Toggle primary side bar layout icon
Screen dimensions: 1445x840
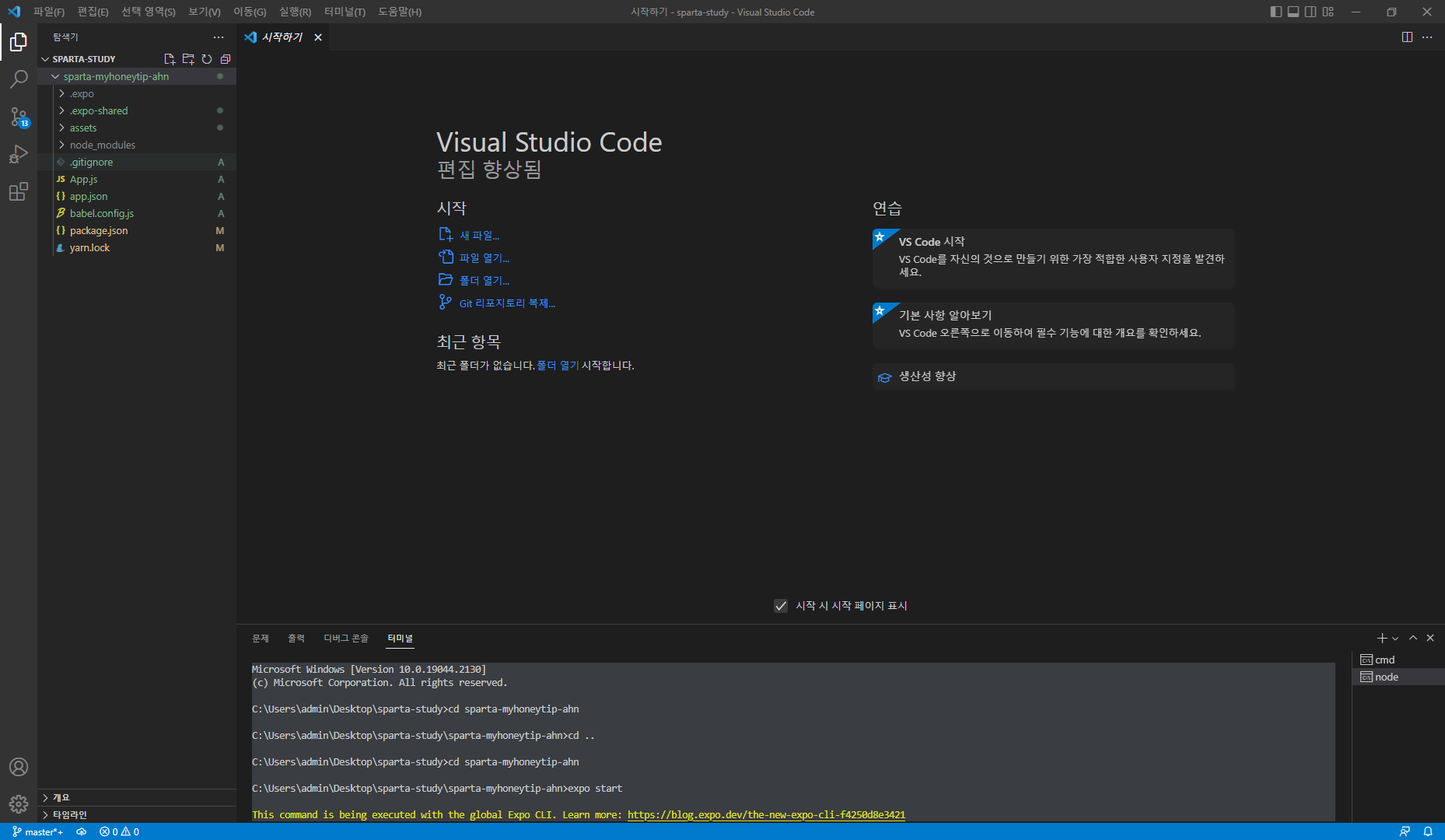point(1276,12)
